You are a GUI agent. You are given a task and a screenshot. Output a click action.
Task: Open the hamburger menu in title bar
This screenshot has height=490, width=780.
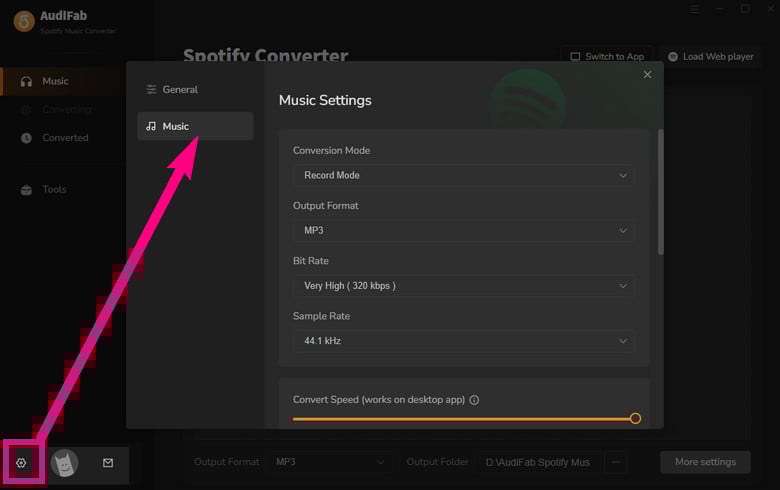pos(694,9)
